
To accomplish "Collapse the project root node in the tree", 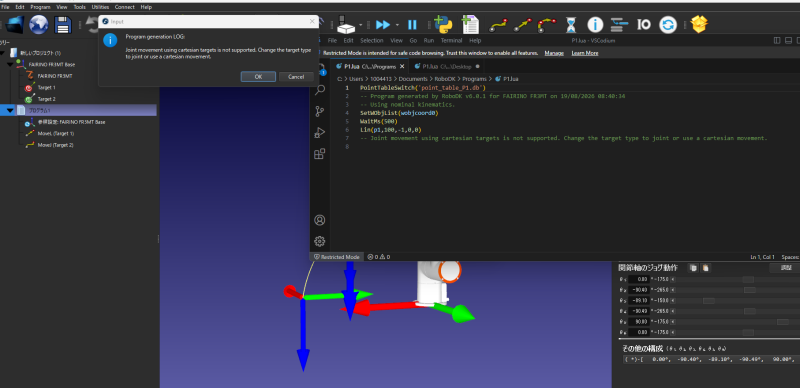I will click(3, 53).
